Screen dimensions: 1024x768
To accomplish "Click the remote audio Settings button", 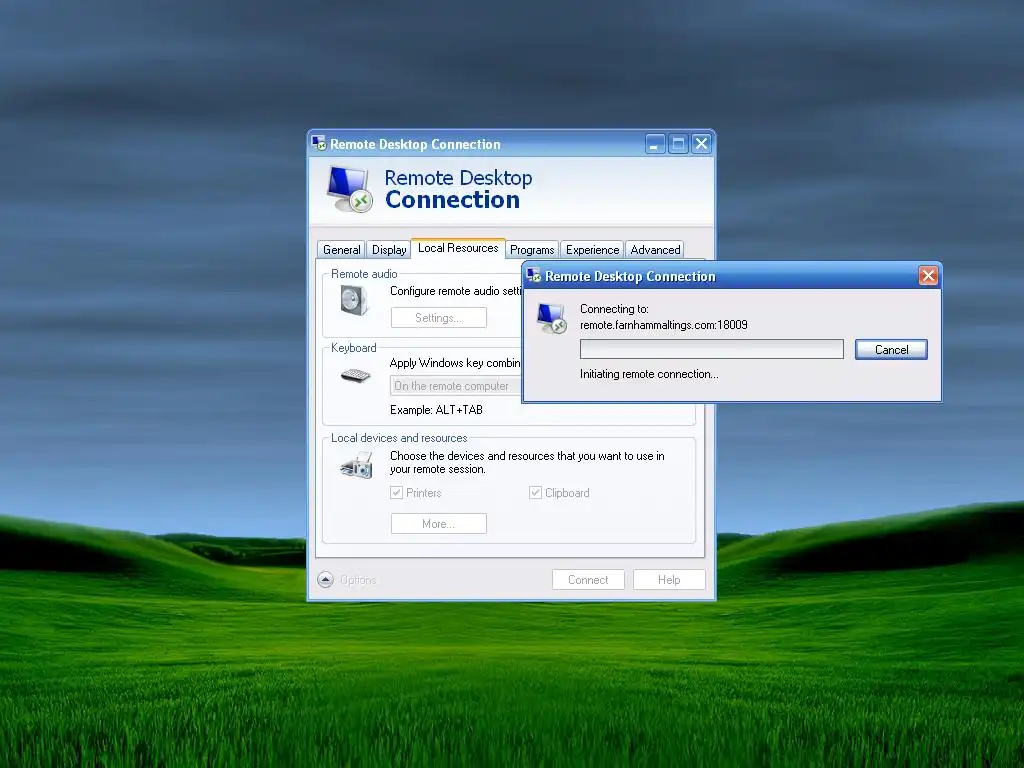I will tap(439, 317).
